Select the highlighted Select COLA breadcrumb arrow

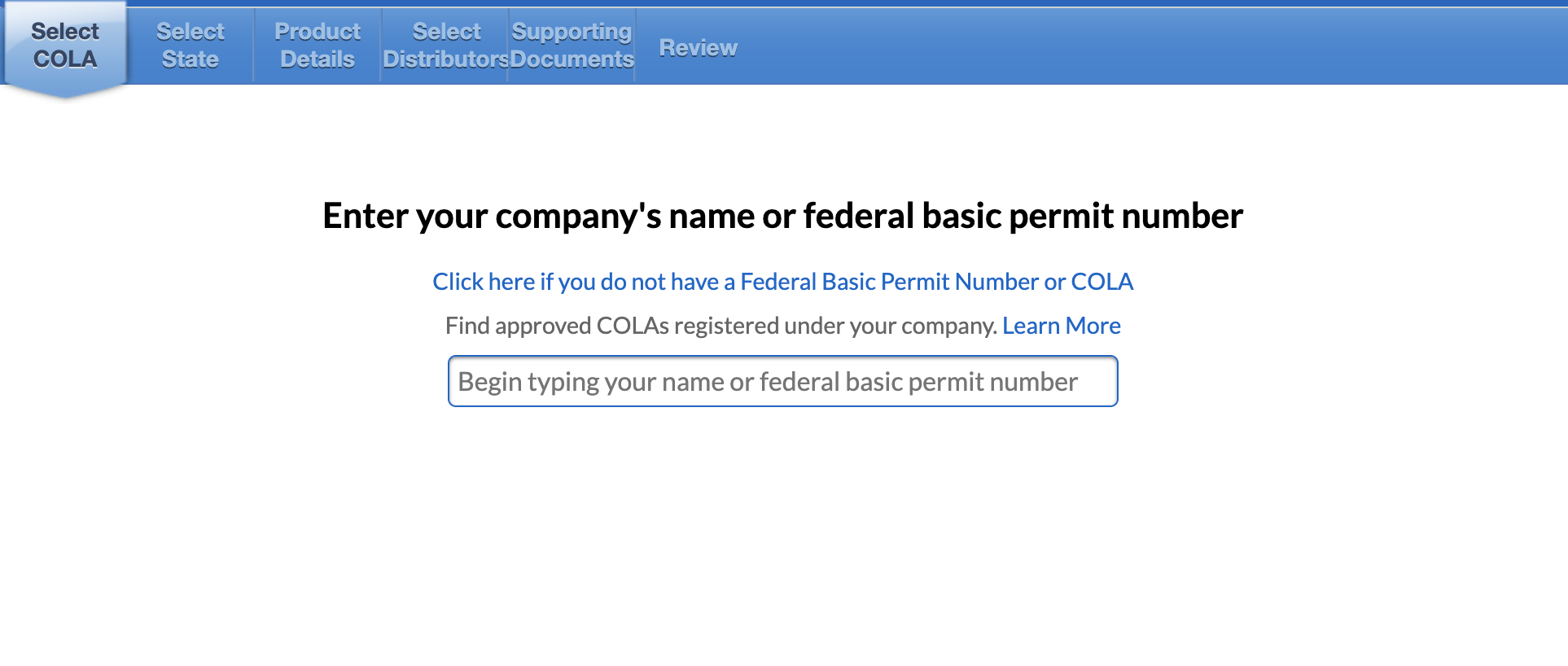pyautogui.click(x=64, y=45)
